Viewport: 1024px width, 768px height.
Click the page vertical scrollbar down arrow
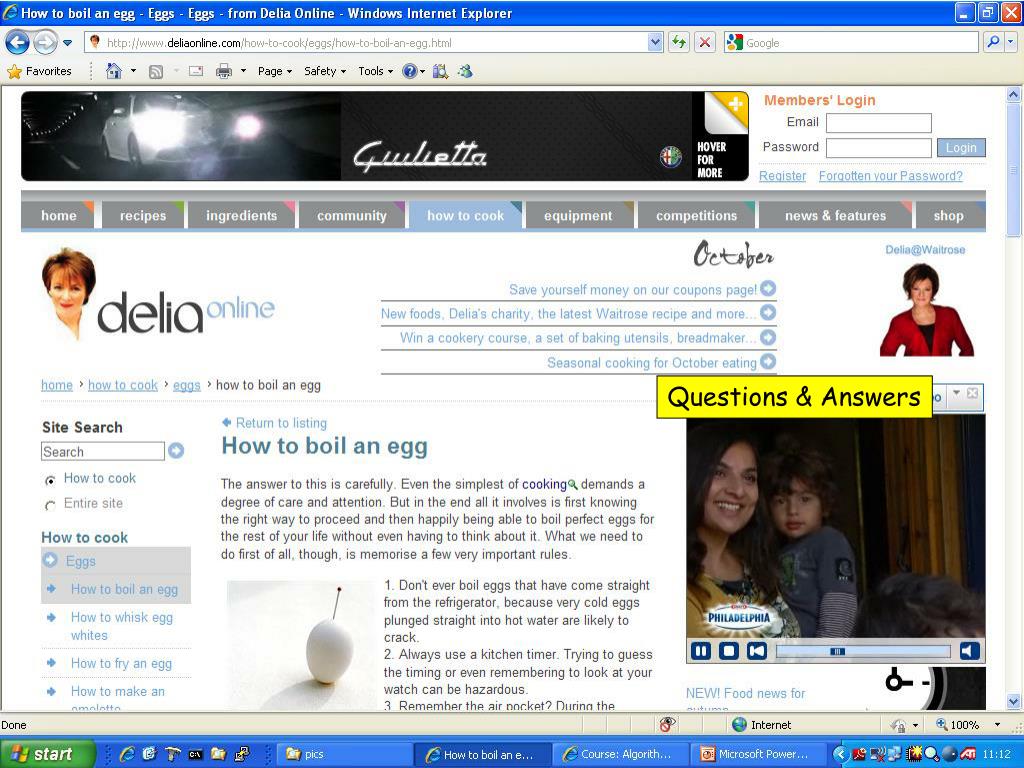tap(1014, 702)
